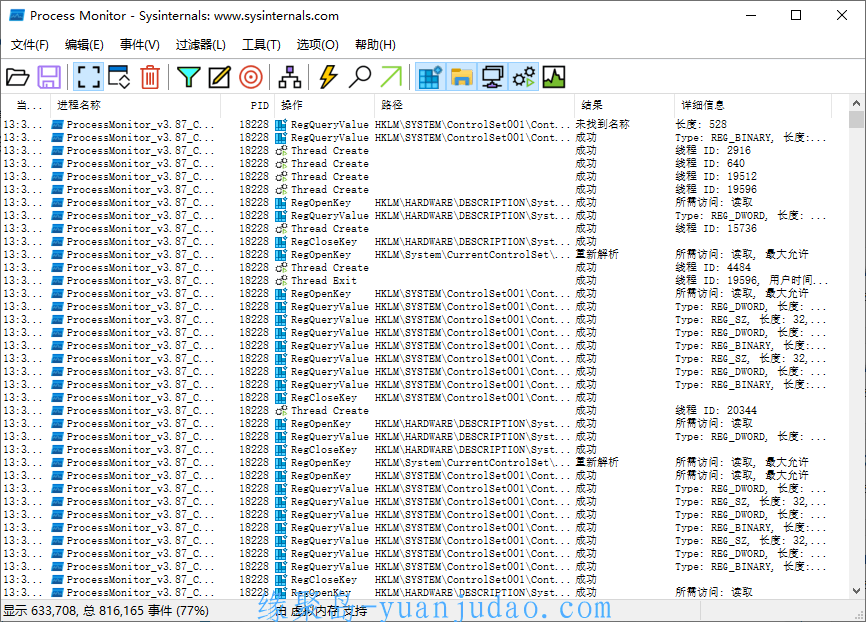Screen dimensions: 866x622
Task: Toggle Show Network Activity monitor icon
Action: pos(492,77)
